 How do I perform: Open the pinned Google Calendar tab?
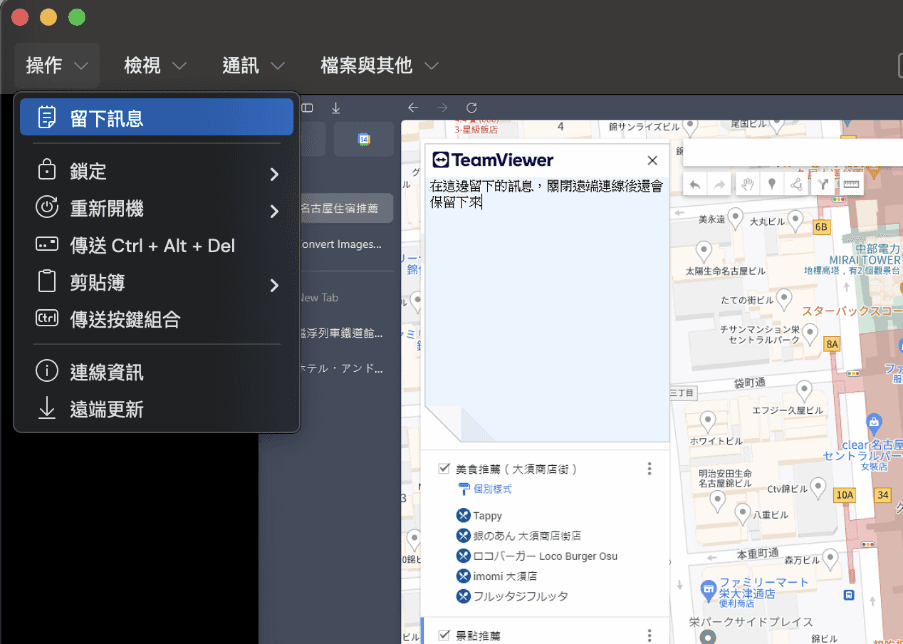[363, 139]
